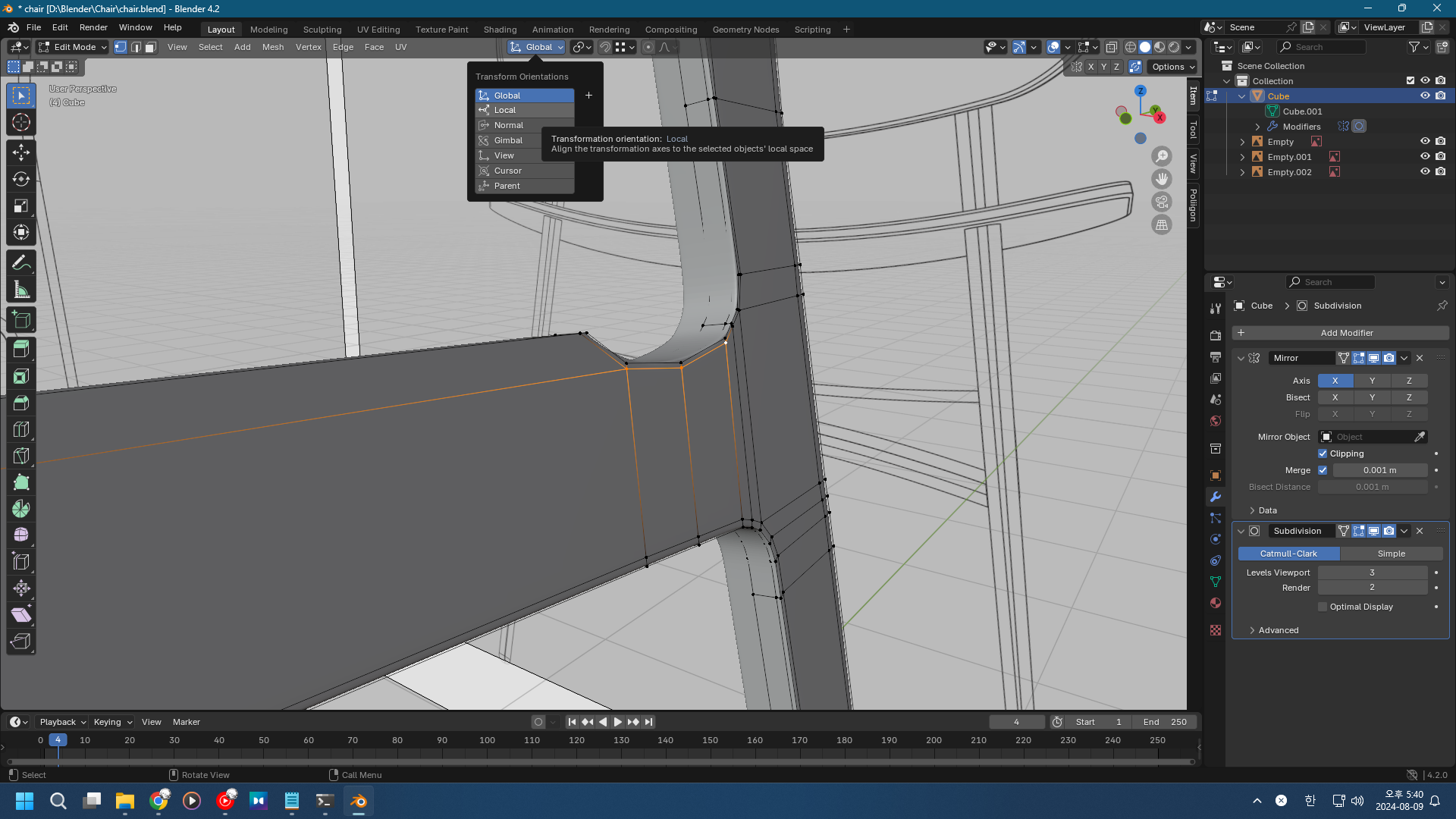Click the Merge distance 0.001 m field

click(x=1380, y=470)
